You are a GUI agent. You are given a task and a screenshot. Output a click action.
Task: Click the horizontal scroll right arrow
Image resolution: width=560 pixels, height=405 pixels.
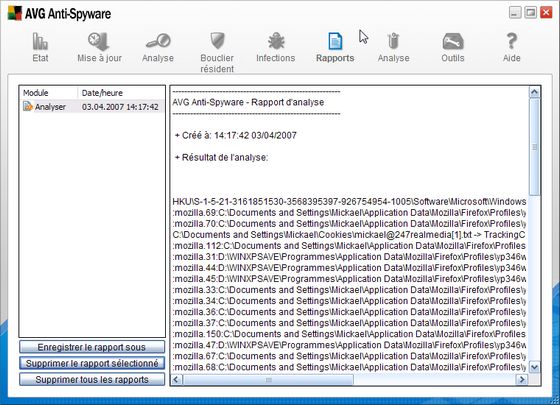522,379
